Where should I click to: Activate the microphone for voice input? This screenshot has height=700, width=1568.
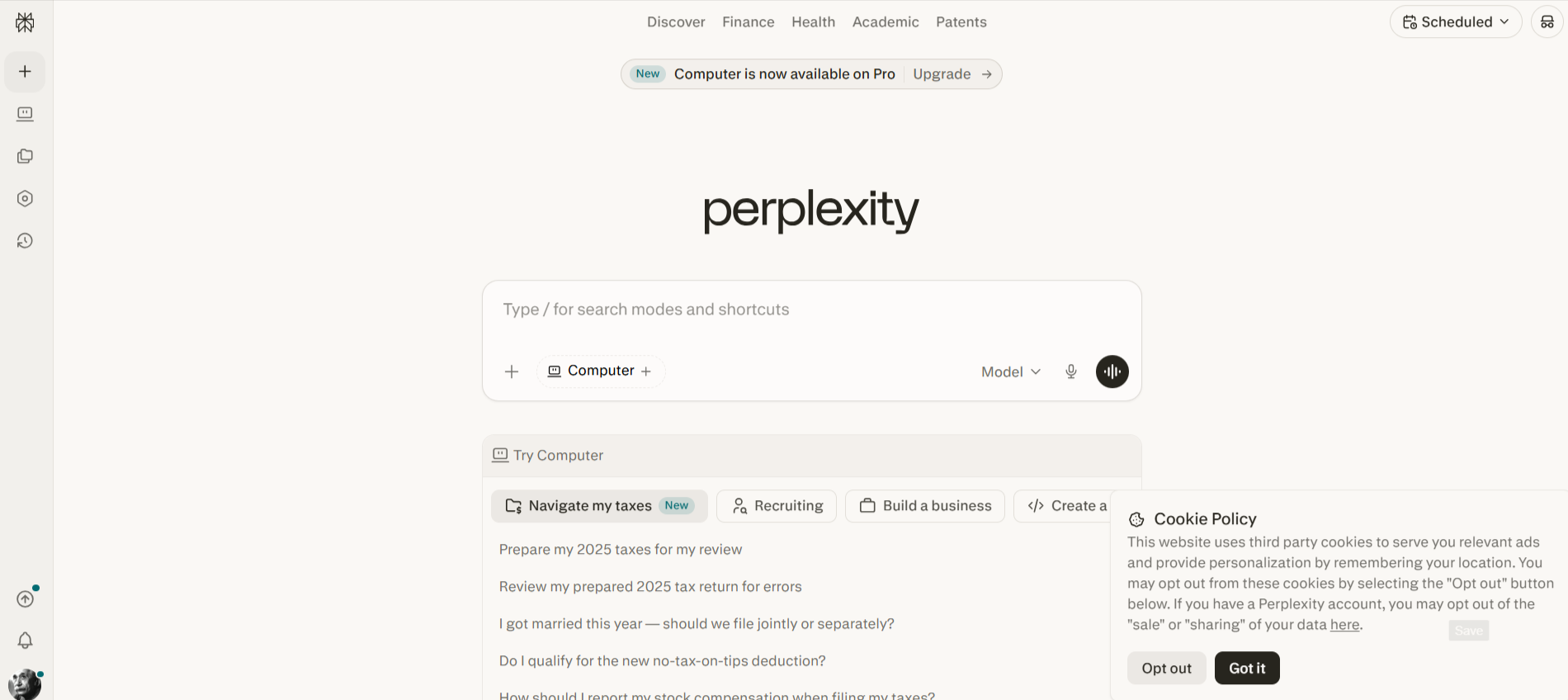pos(1070,371)
